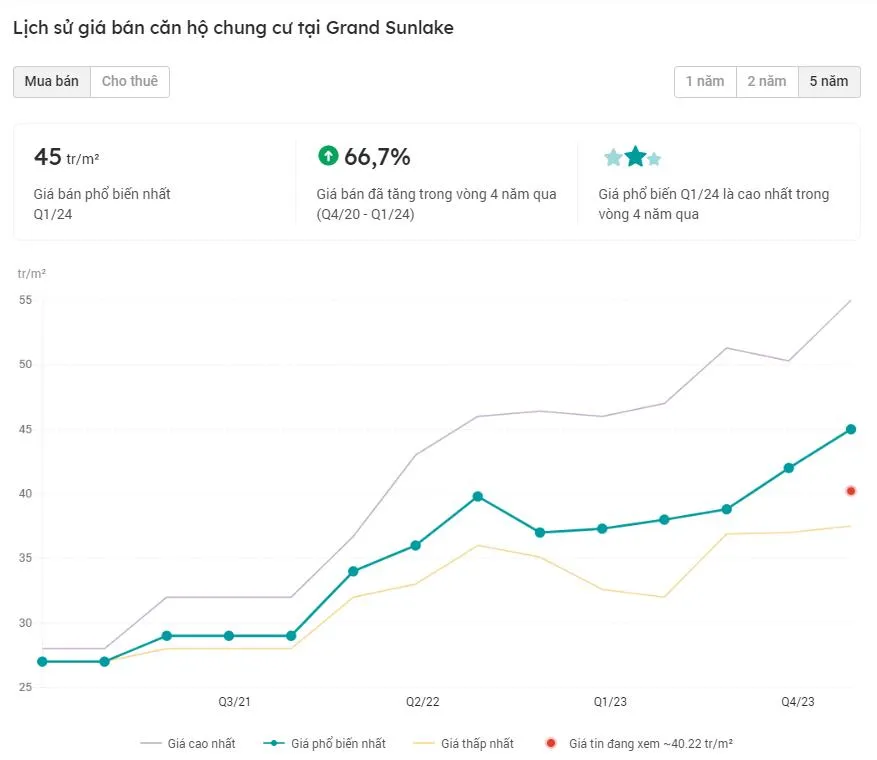The image size is (877, 760).
Task: Click the Q4/23 label on the time axis
Action: (x=798, y=702)
